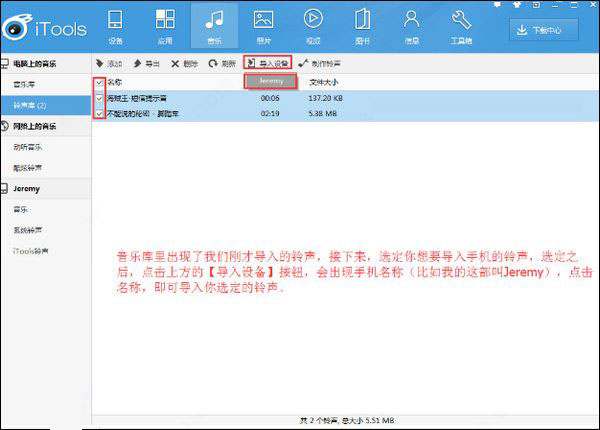
Task: Uncheck the 不能说的秘密 ringtone checkbox
Action: tap(99, 114)
